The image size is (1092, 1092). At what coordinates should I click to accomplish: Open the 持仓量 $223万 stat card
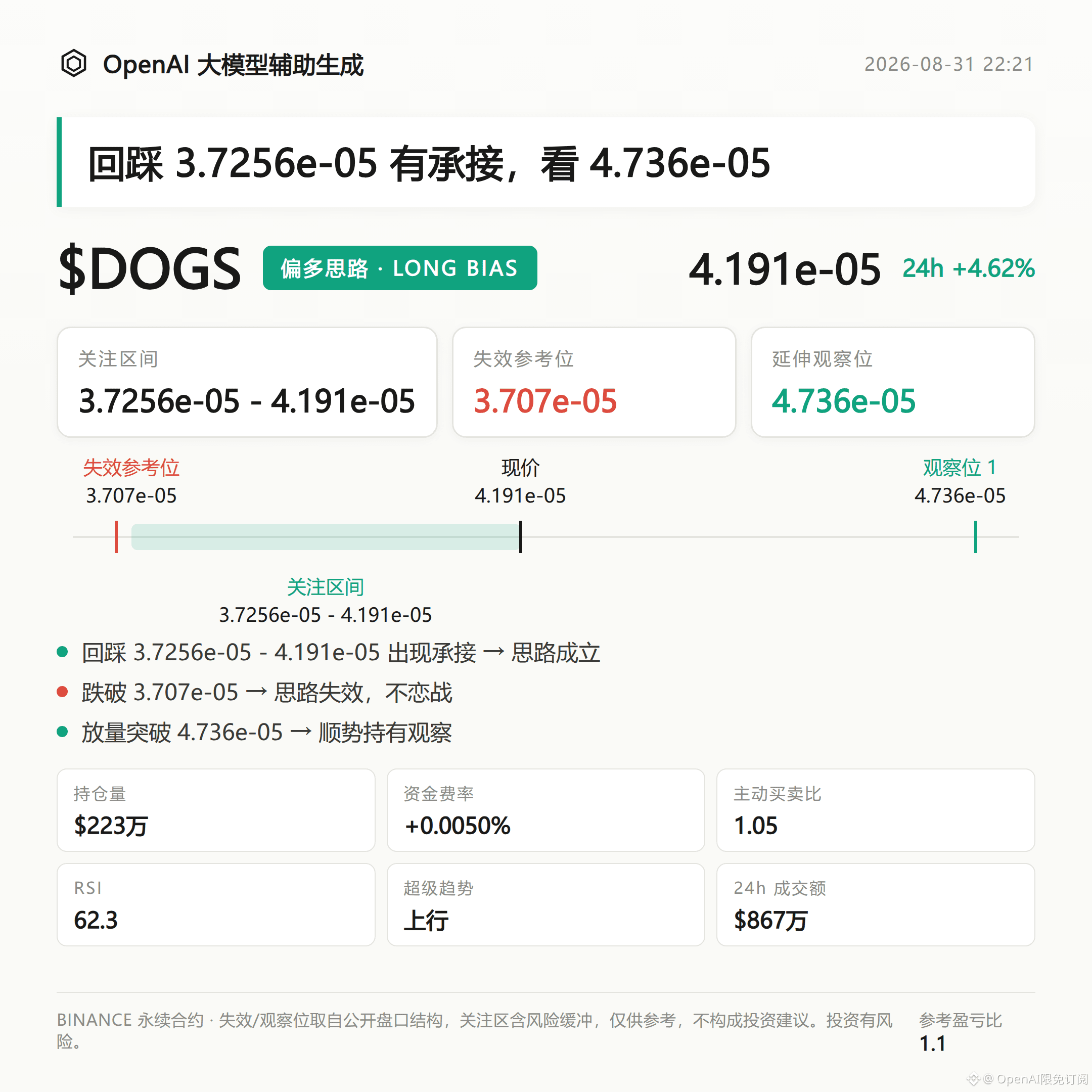point(216,810)
